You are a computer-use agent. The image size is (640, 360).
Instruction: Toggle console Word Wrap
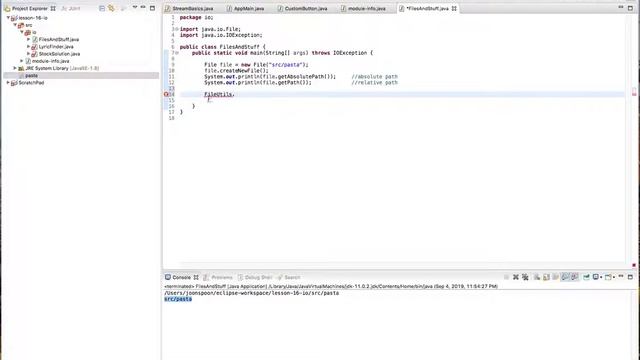(556, 277)
